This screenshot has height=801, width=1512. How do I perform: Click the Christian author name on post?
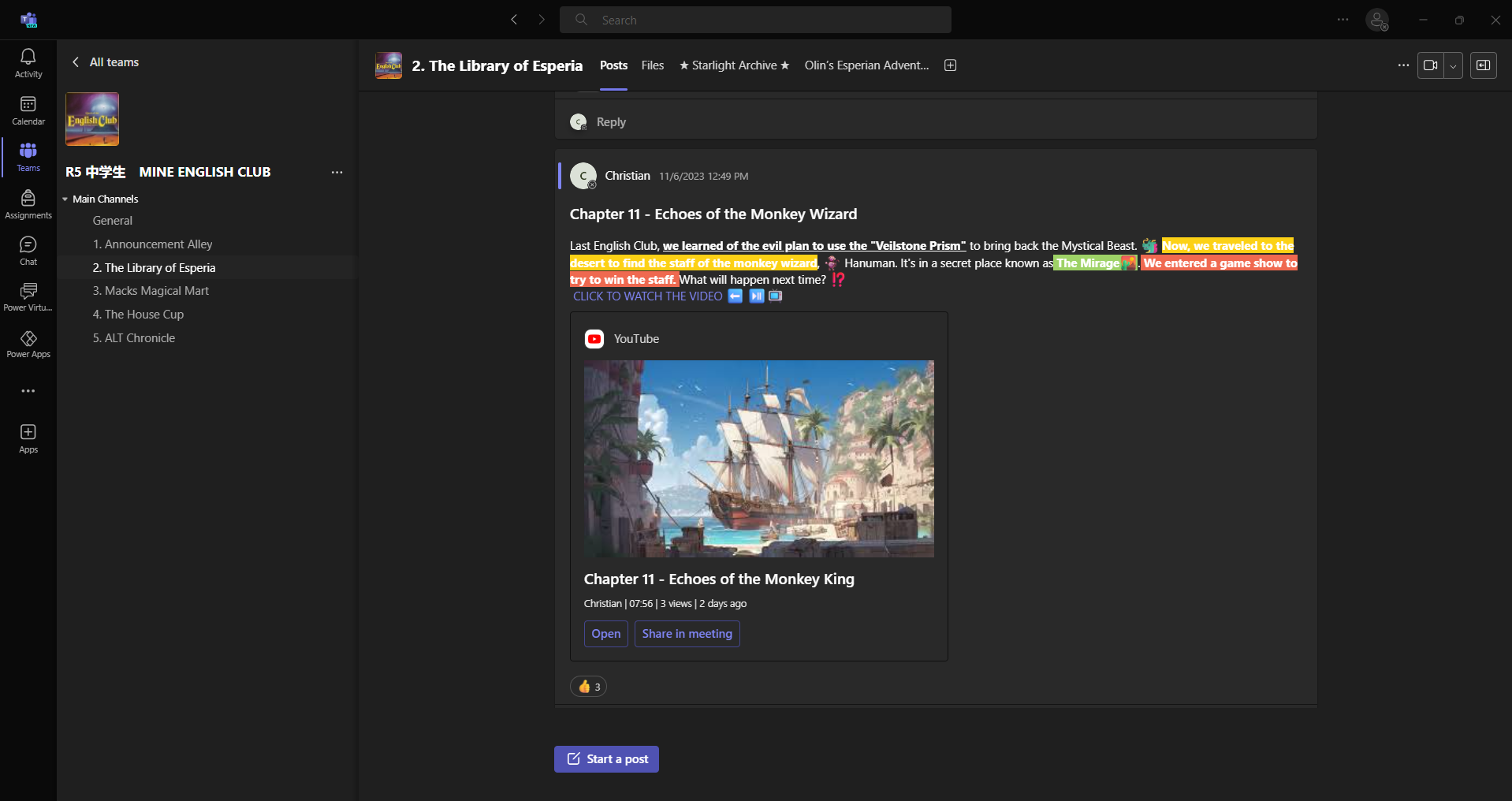pyautogui.click(x=628, y=176)
